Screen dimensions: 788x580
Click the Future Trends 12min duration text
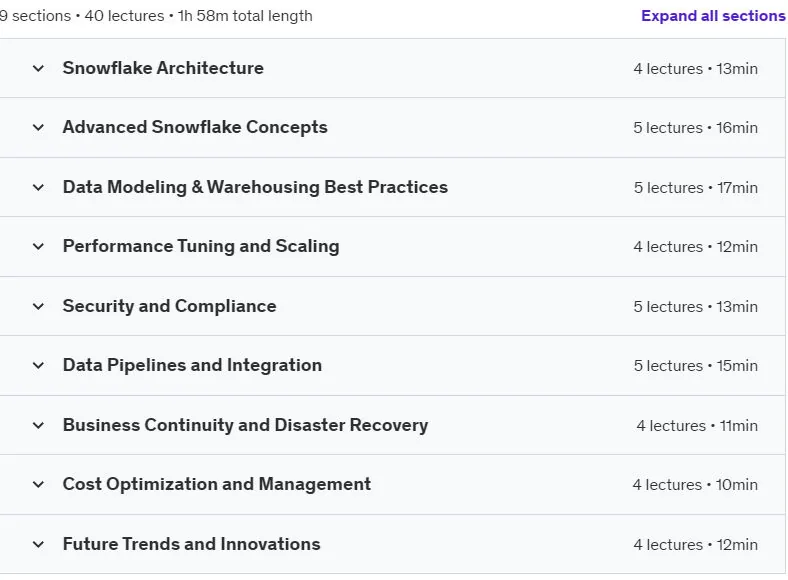tap(737, 545)
